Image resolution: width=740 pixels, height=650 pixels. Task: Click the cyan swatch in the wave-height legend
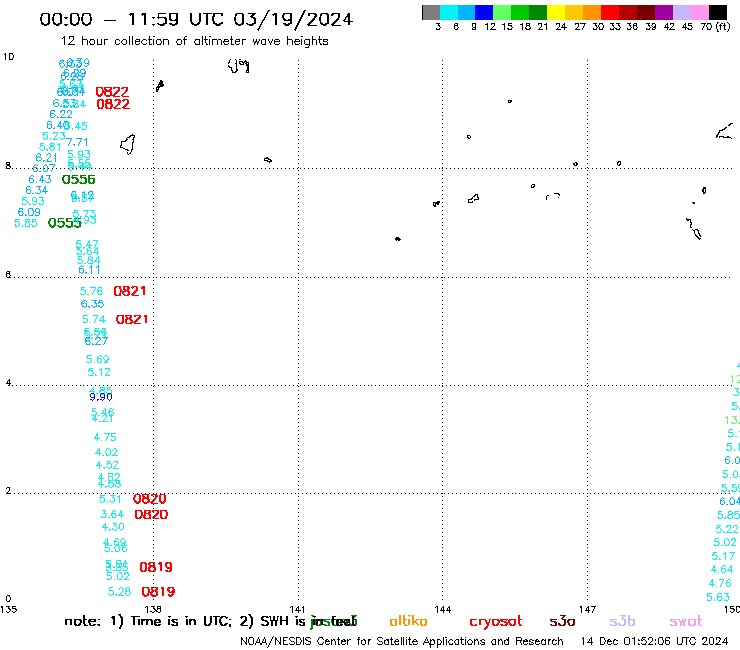(x=449, y=12)
